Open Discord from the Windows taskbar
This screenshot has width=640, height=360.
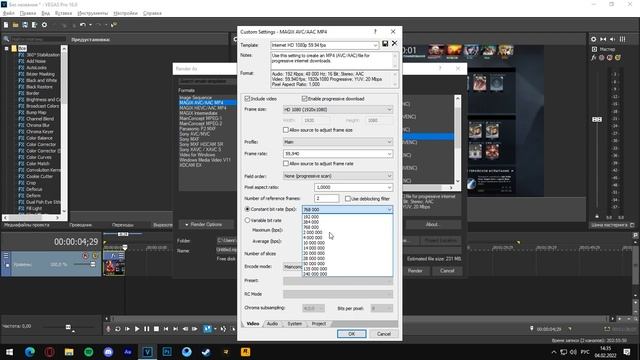click(108, 352)
